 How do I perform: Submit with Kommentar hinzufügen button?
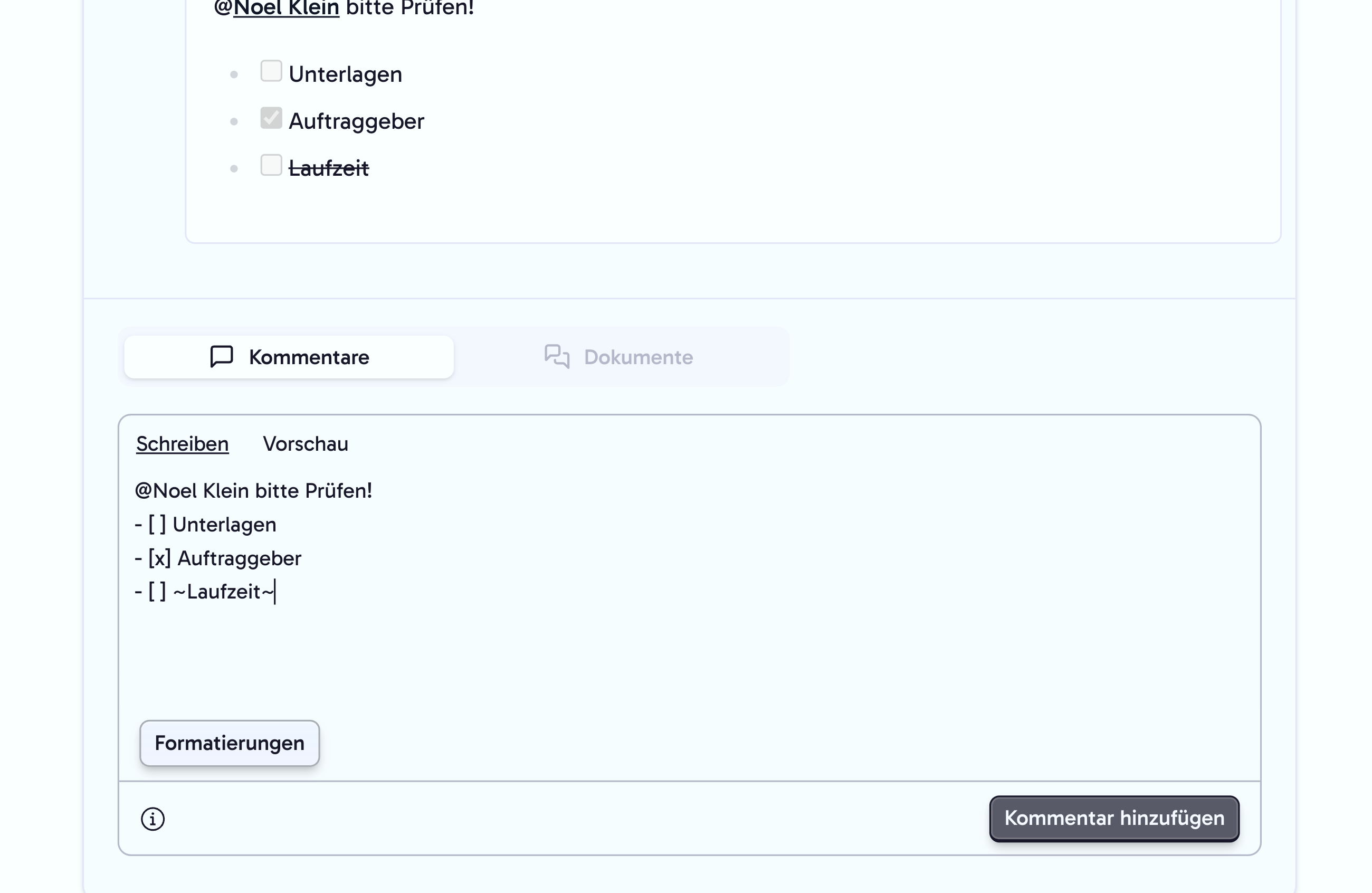tap(1114, 819)
